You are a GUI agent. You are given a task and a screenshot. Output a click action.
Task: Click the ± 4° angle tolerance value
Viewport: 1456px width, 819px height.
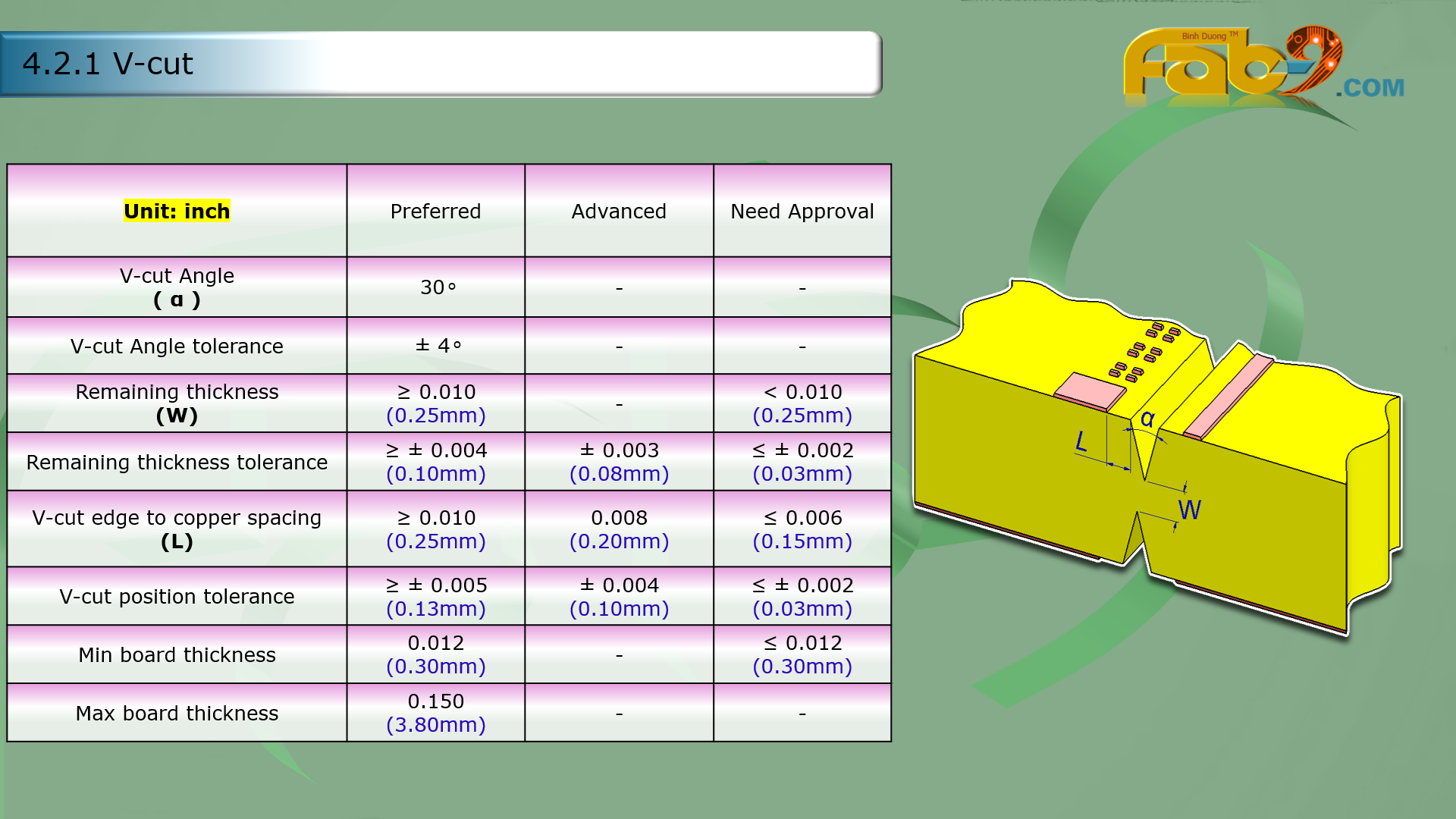(438, 346)
